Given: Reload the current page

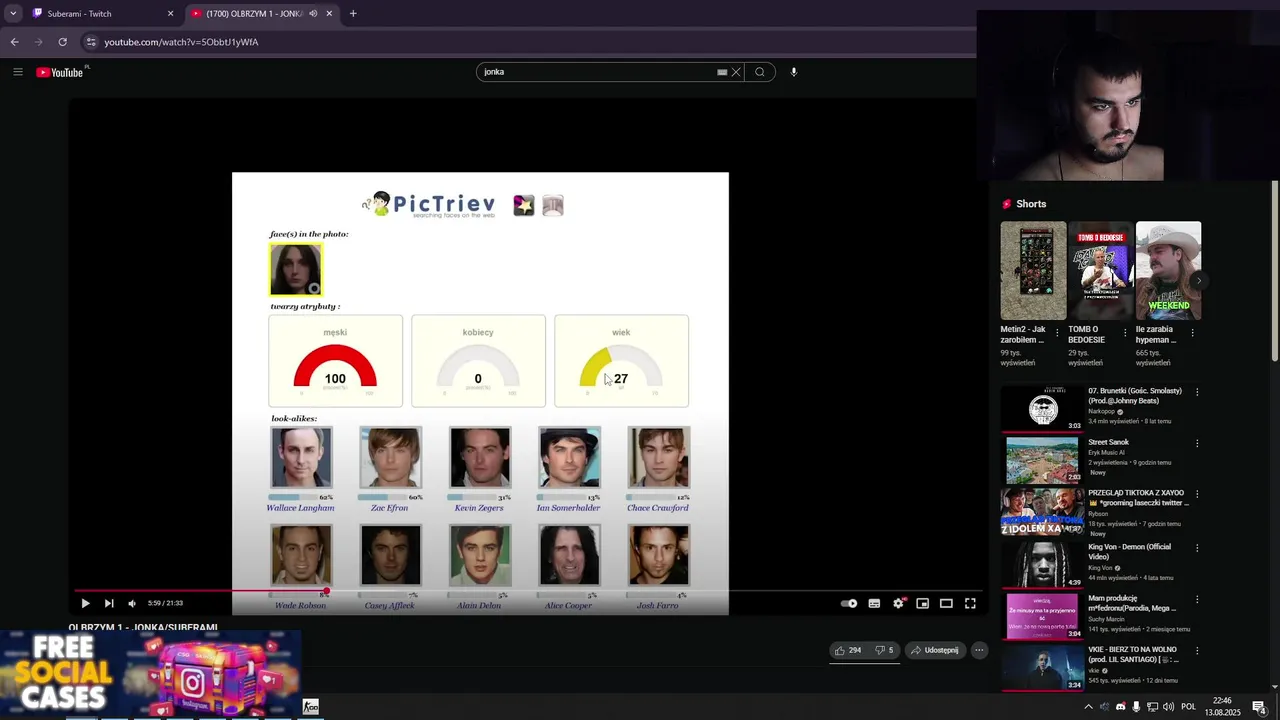Looking at the screenshot, I should coord(62,42).
